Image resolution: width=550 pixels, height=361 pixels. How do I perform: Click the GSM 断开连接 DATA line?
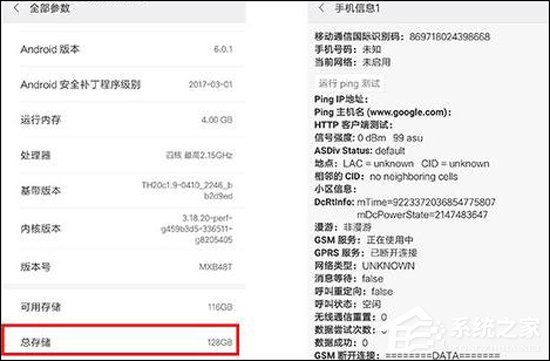[407, 355]
